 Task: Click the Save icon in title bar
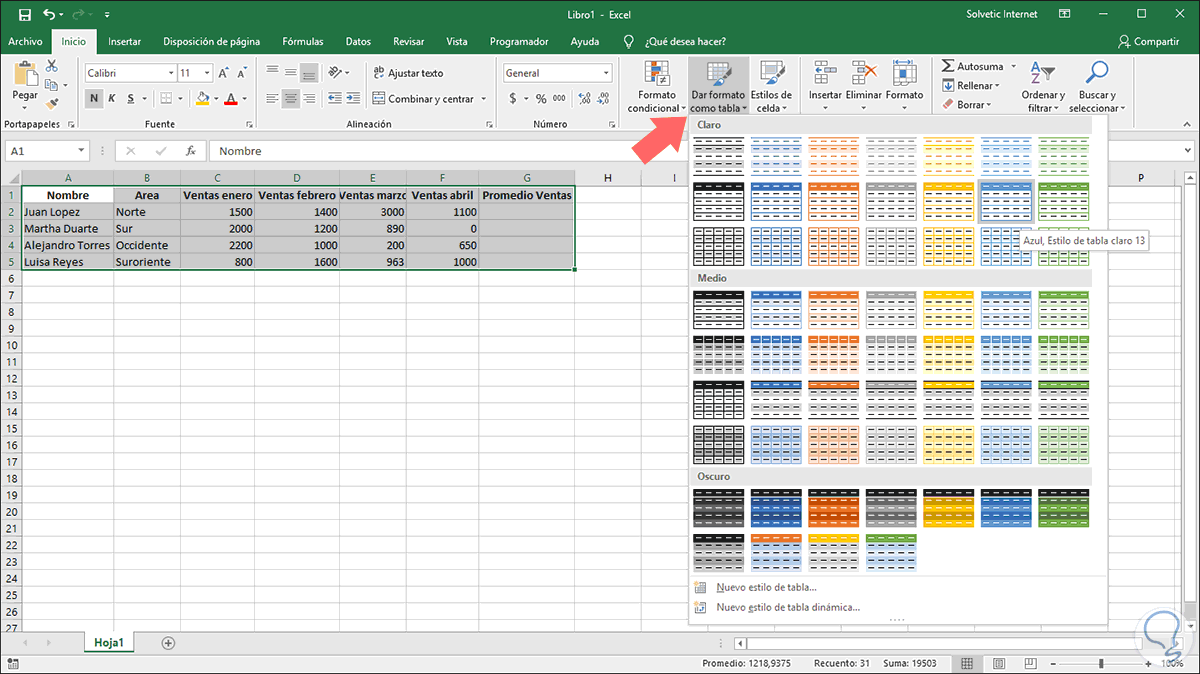tap(24, 15)
